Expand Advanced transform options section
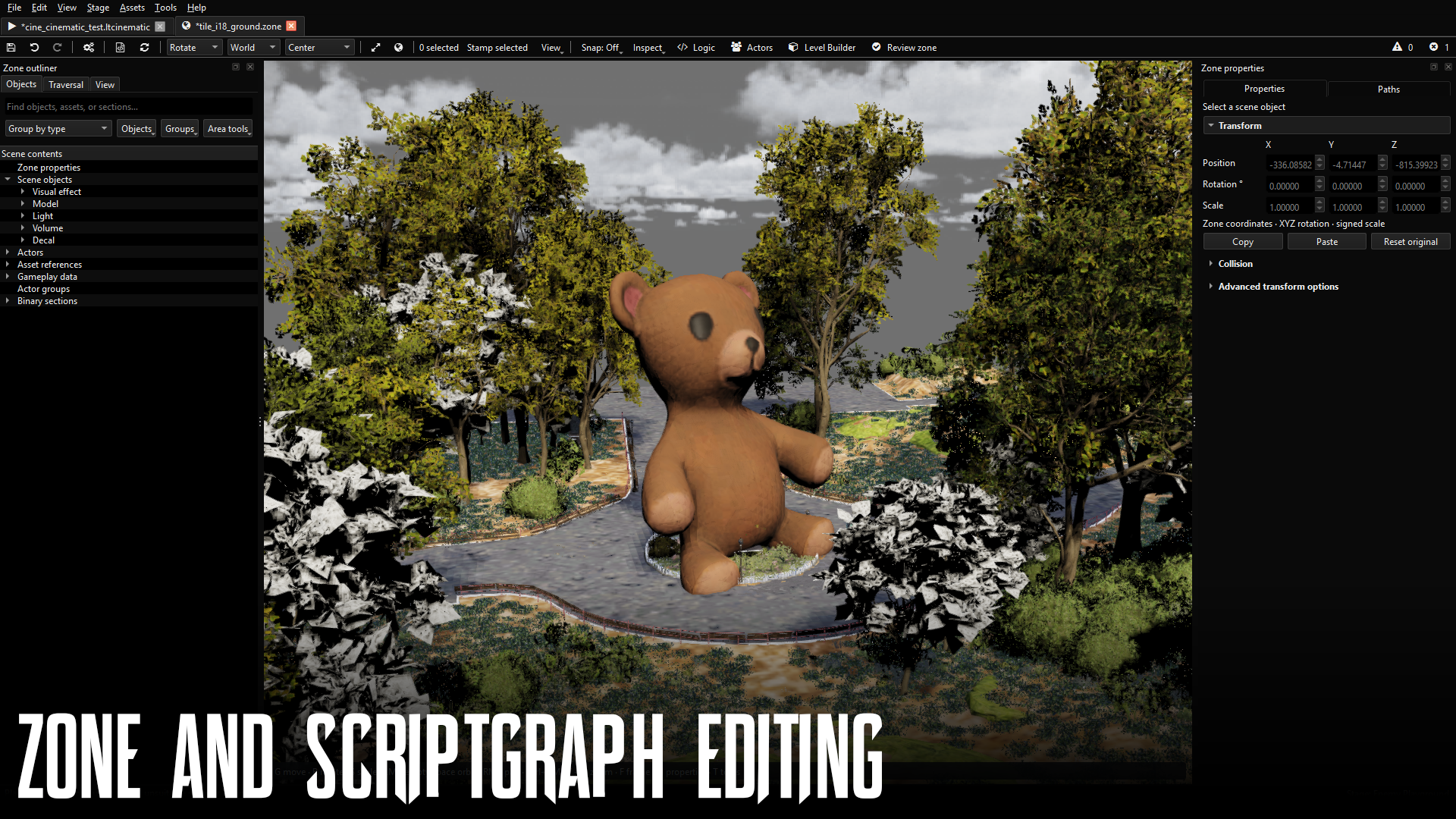The width and height of the screenshot is (1456, 819). (x=1211, y=286)
